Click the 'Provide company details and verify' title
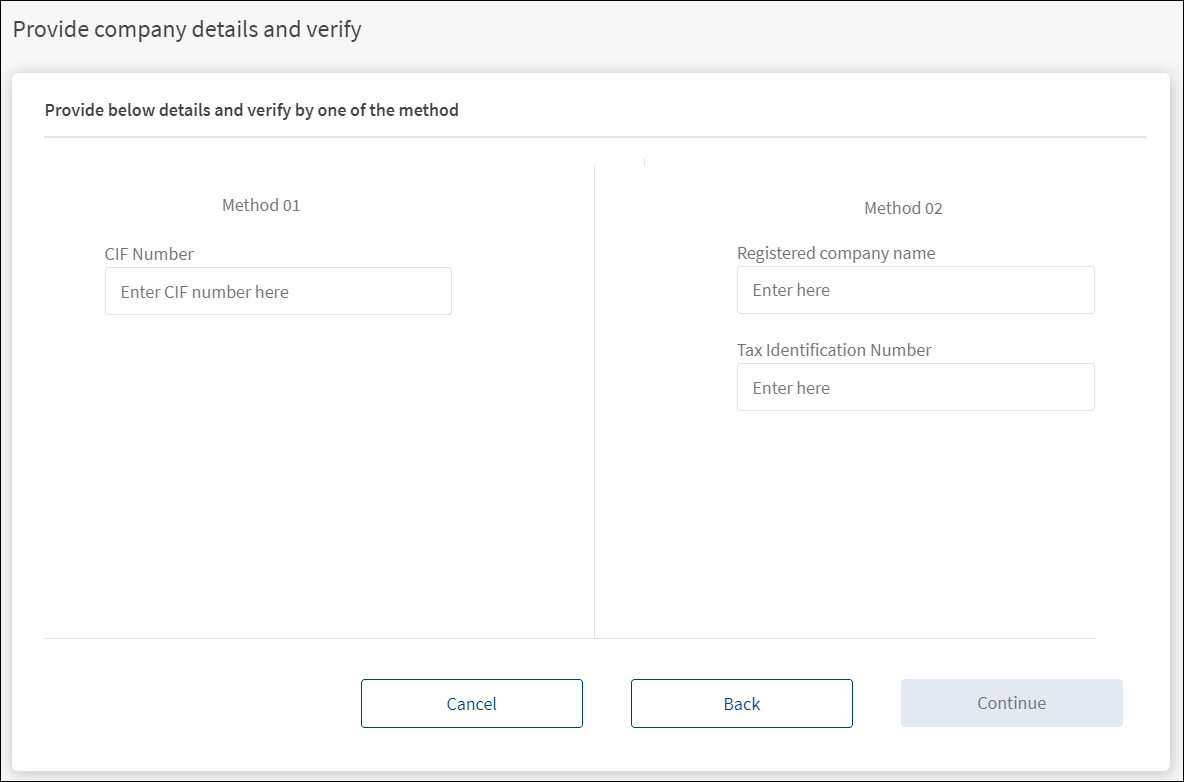This screenshot has height=782, width=1184. (187, 30)
